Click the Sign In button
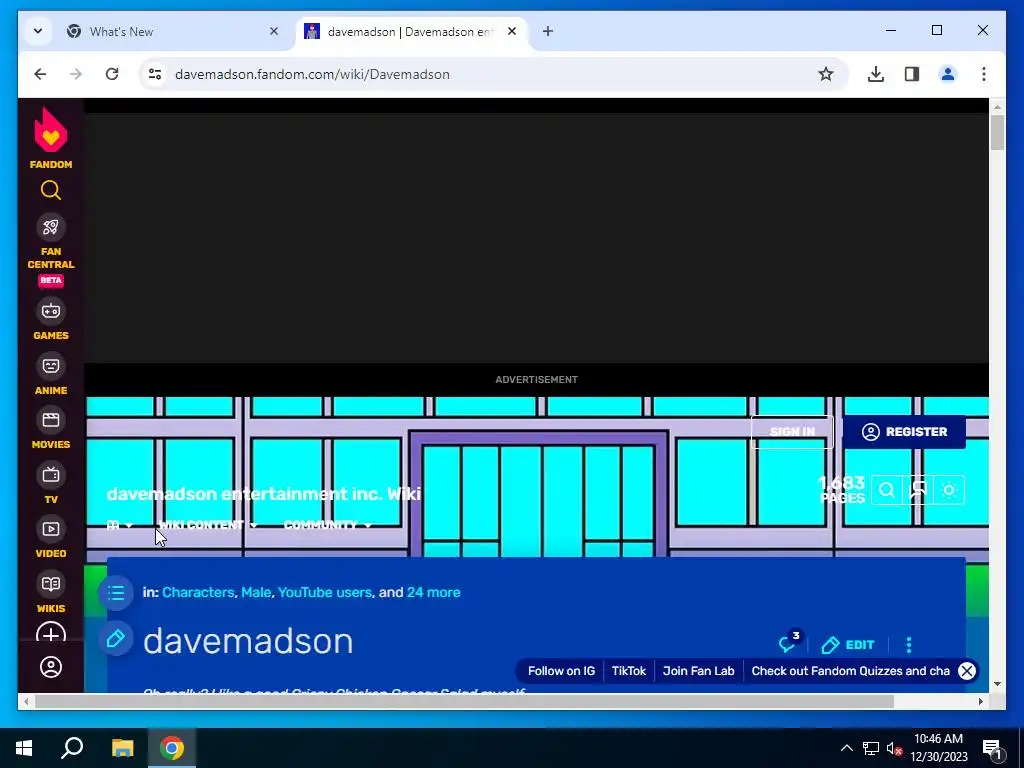The height and width of the screenshot is (768, 1024). pos(792,432)
